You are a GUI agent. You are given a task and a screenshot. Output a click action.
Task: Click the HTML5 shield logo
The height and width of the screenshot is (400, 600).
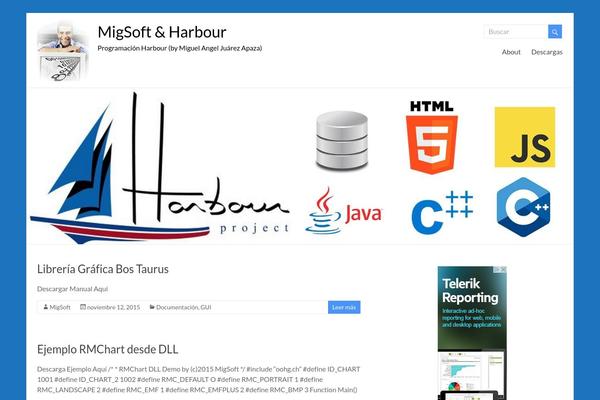[432, 137]
